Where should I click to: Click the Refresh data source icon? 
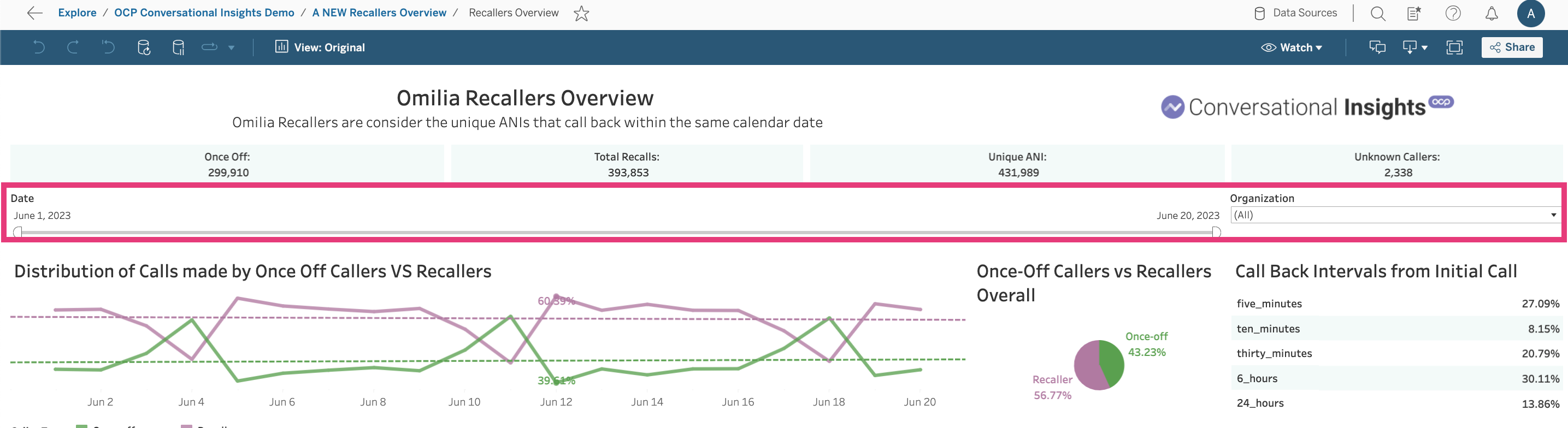(x=144, y=47)
